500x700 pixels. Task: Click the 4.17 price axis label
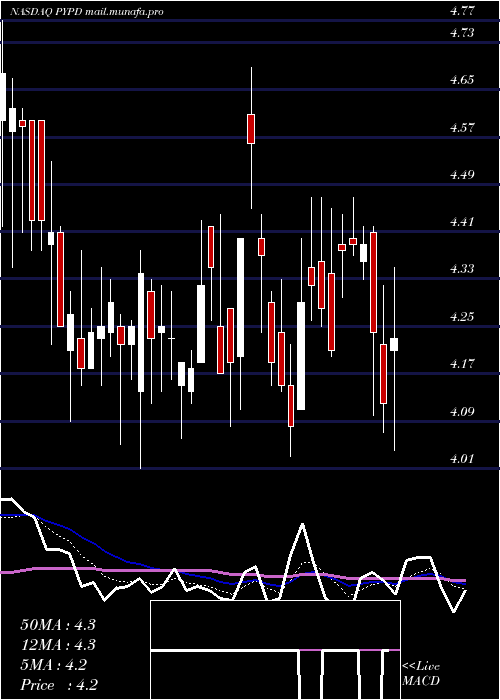[x=462, y=364]
